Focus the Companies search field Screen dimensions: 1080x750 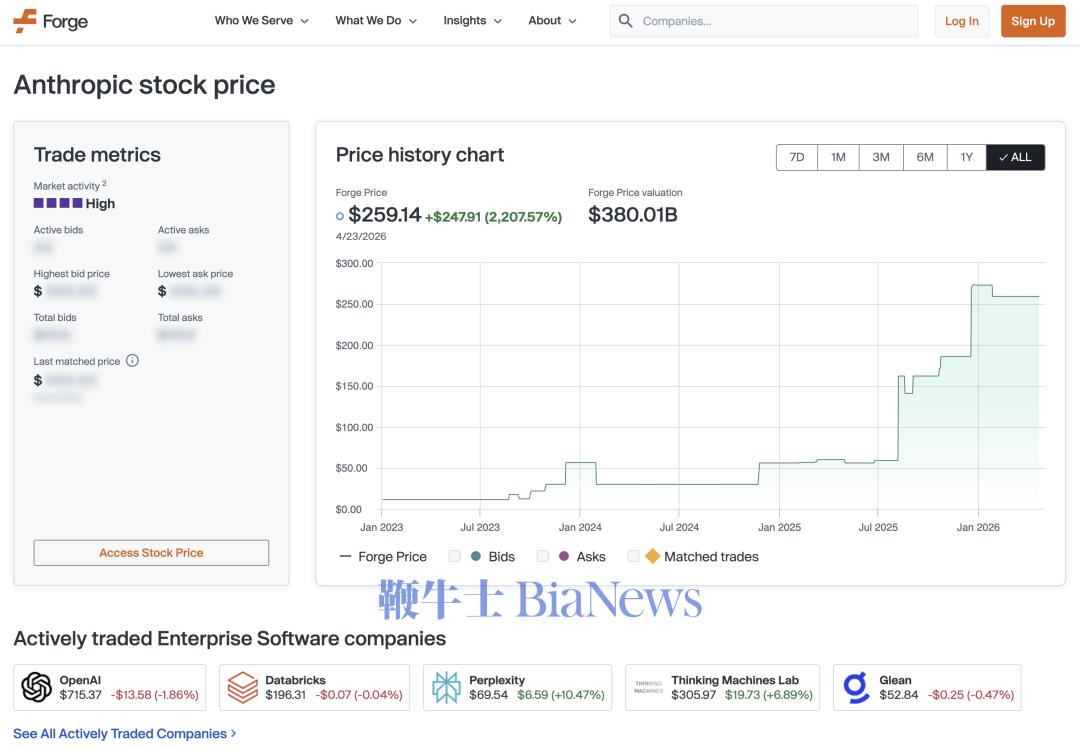click(x=775, y=21)
